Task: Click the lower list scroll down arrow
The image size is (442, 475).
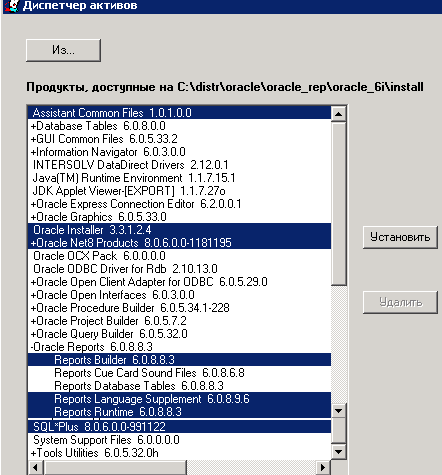Action: pyautogui.click(x=339, y=452)
